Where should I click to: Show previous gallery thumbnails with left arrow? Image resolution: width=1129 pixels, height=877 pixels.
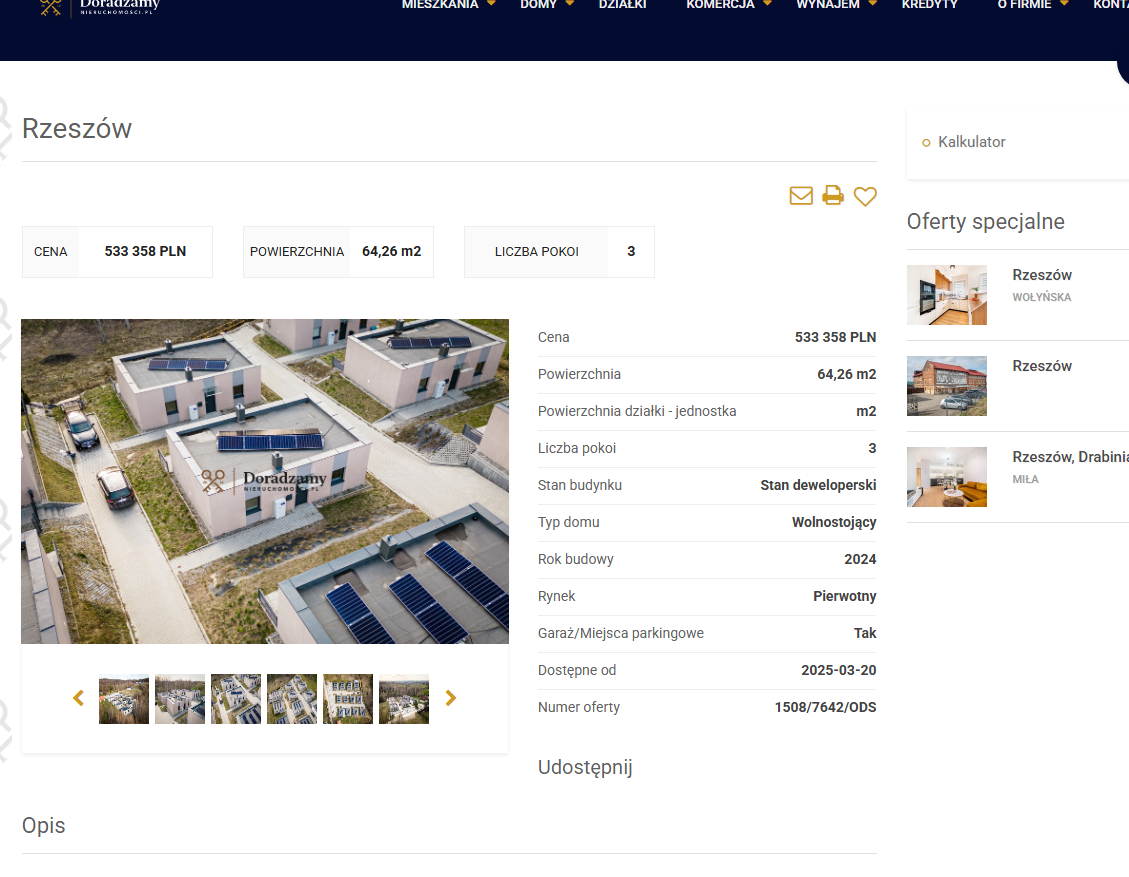[79, 698]
